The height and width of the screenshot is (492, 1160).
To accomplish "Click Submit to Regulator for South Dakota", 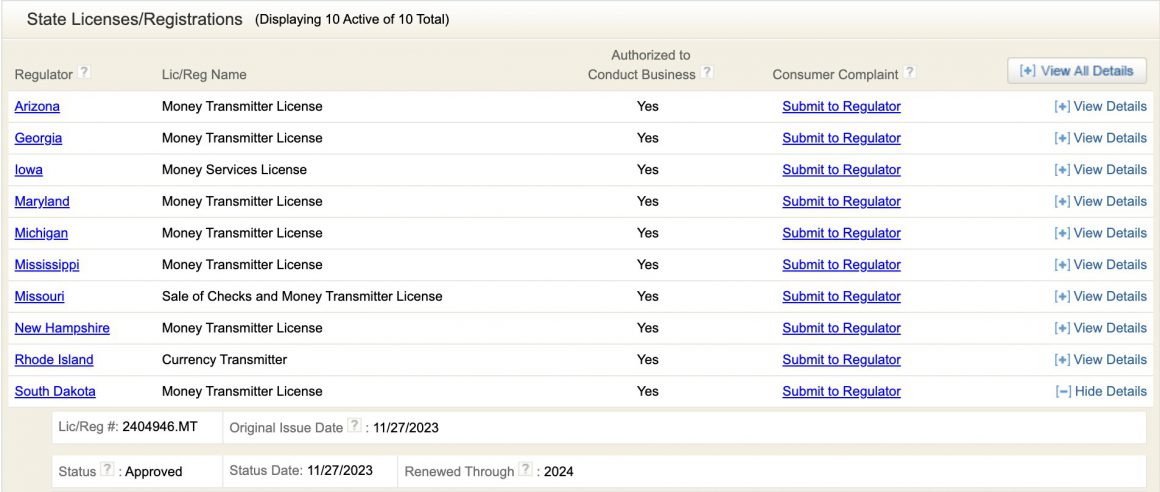I will click(x=841, y=392).
